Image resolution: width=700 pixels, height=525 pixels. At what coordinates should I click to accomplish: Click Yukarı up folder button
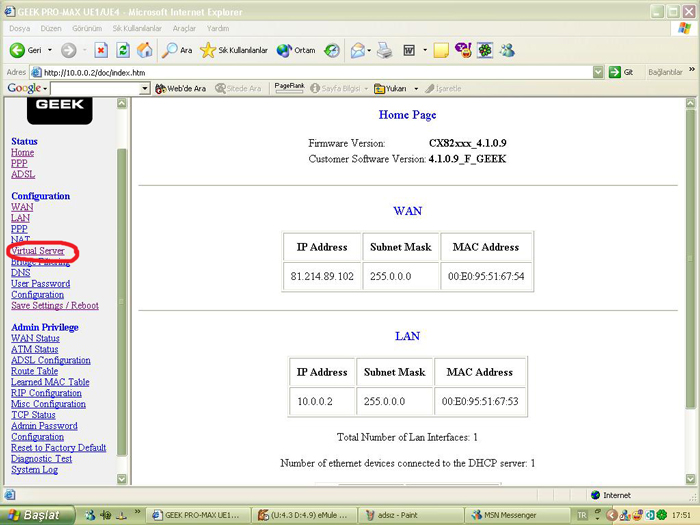click(391, 88)
